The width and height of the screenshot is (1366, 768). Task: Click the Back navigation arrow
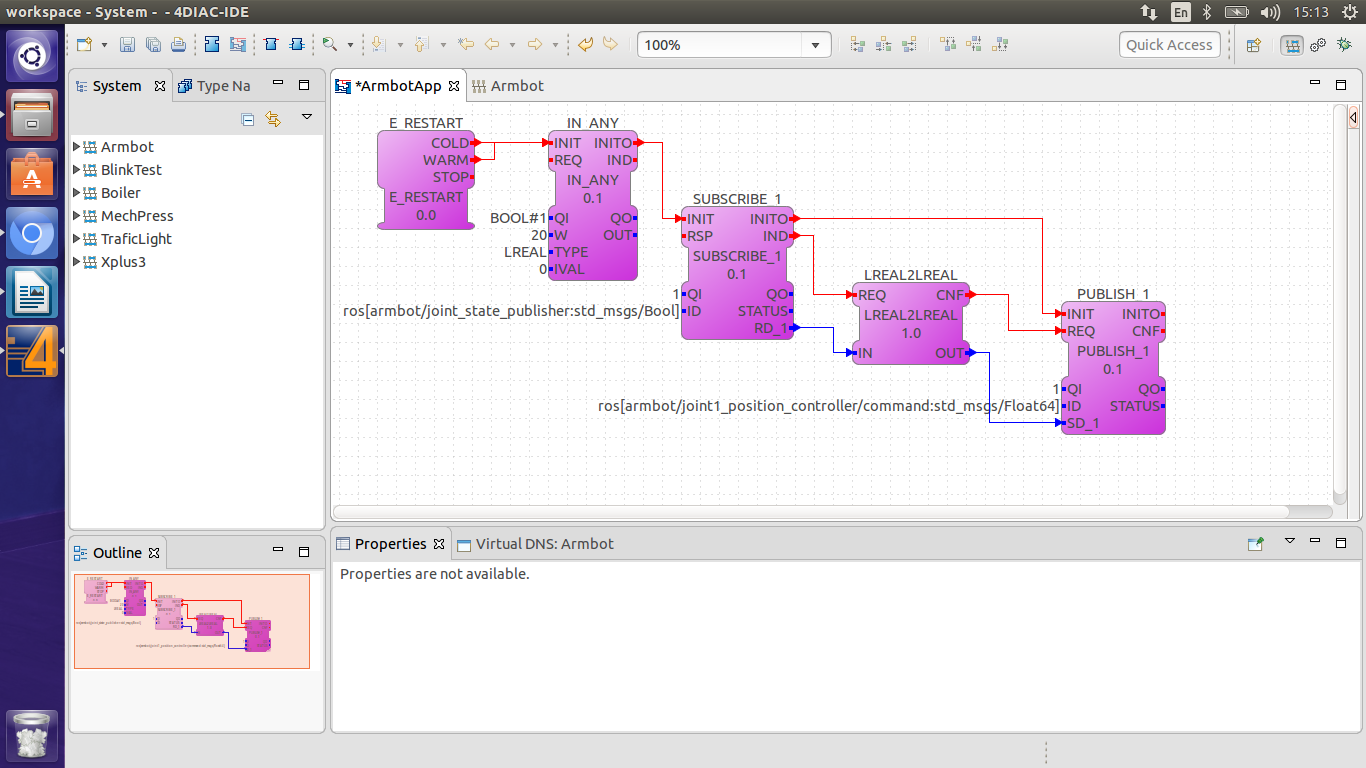(492, 45)
